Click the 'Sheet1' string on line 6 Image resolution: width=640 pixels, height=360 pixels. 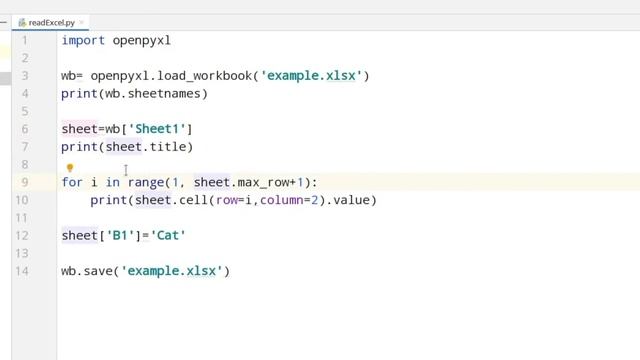[157, 129]
